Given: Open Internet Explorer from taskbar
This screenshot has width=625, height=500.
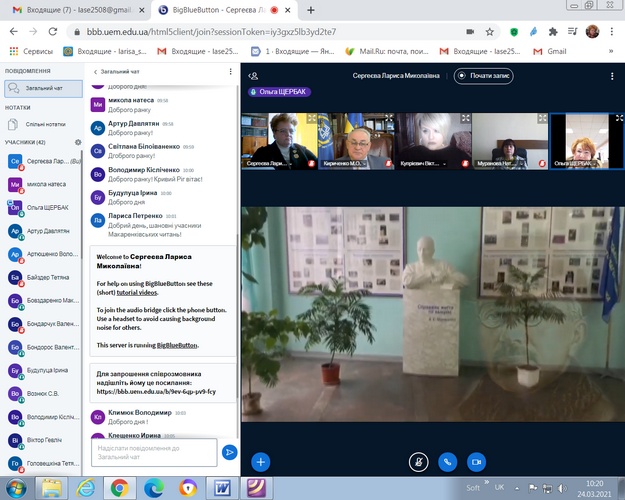Looking at the screenshot, I should (x=85, y=488).
